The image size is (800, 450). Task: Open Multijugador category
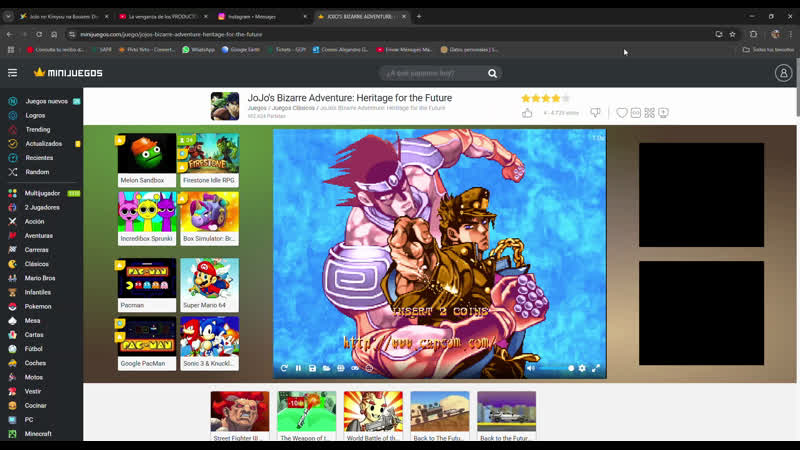pyautogui.click(x=42, y=193)
